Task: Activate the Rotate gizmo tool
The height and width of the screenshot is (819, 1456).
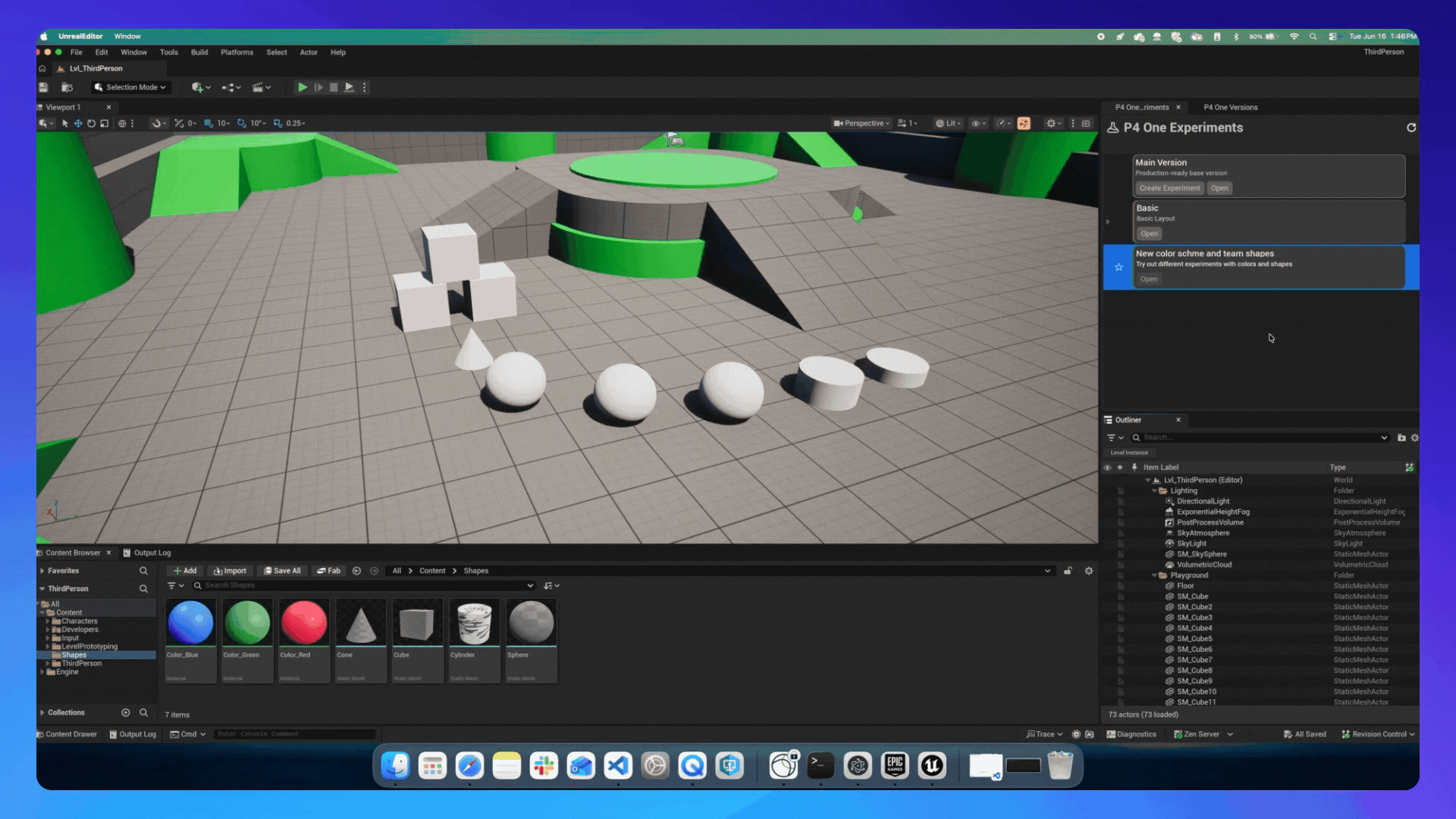Action: pyautogui.click(x=91, y=123)
